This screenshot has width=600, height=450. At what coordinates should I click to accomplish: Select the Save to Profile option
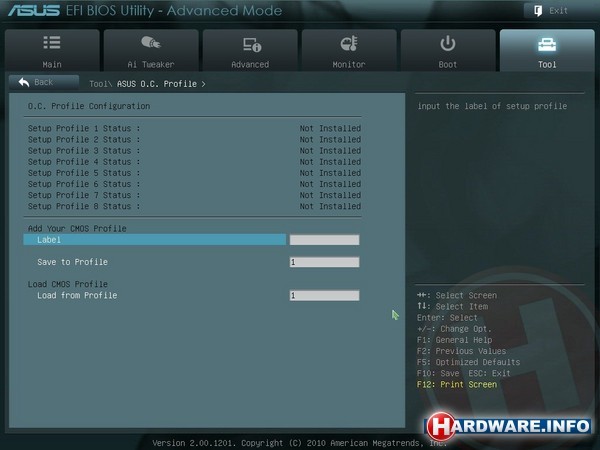[72, 262]
